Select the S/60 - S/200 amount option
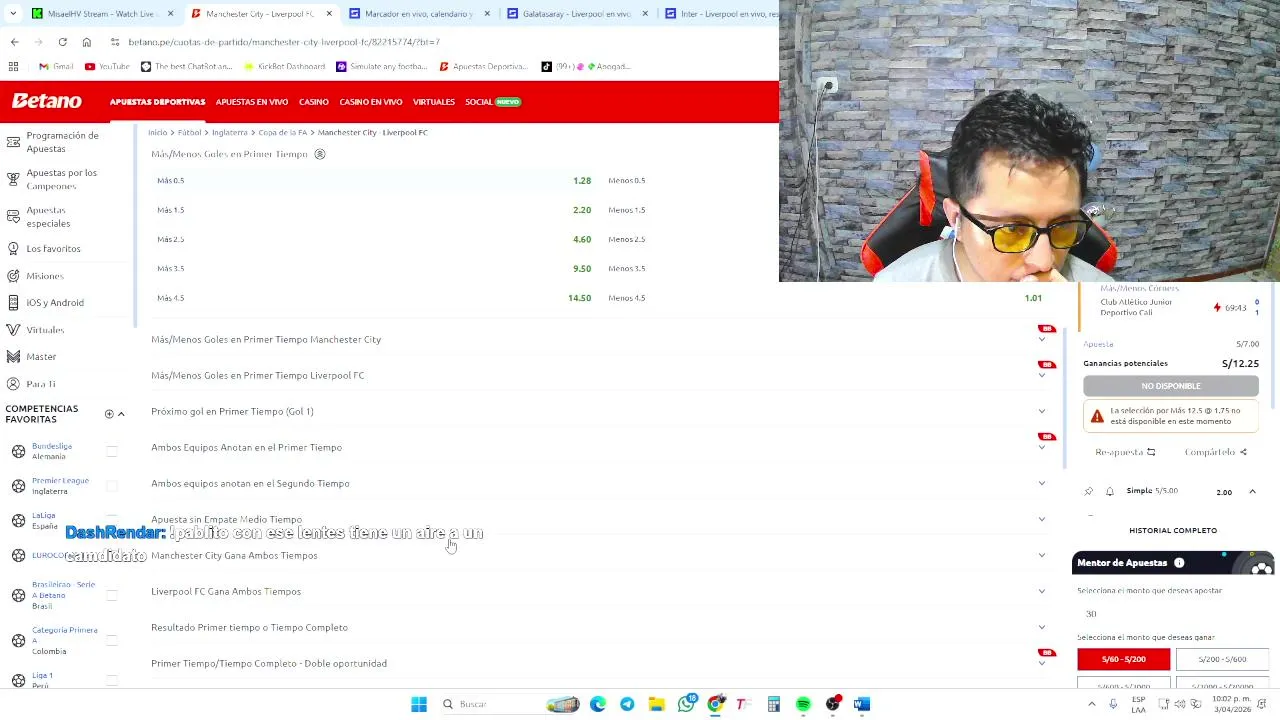Viewport: 1280px width, 720px height. click(1123, 659)
